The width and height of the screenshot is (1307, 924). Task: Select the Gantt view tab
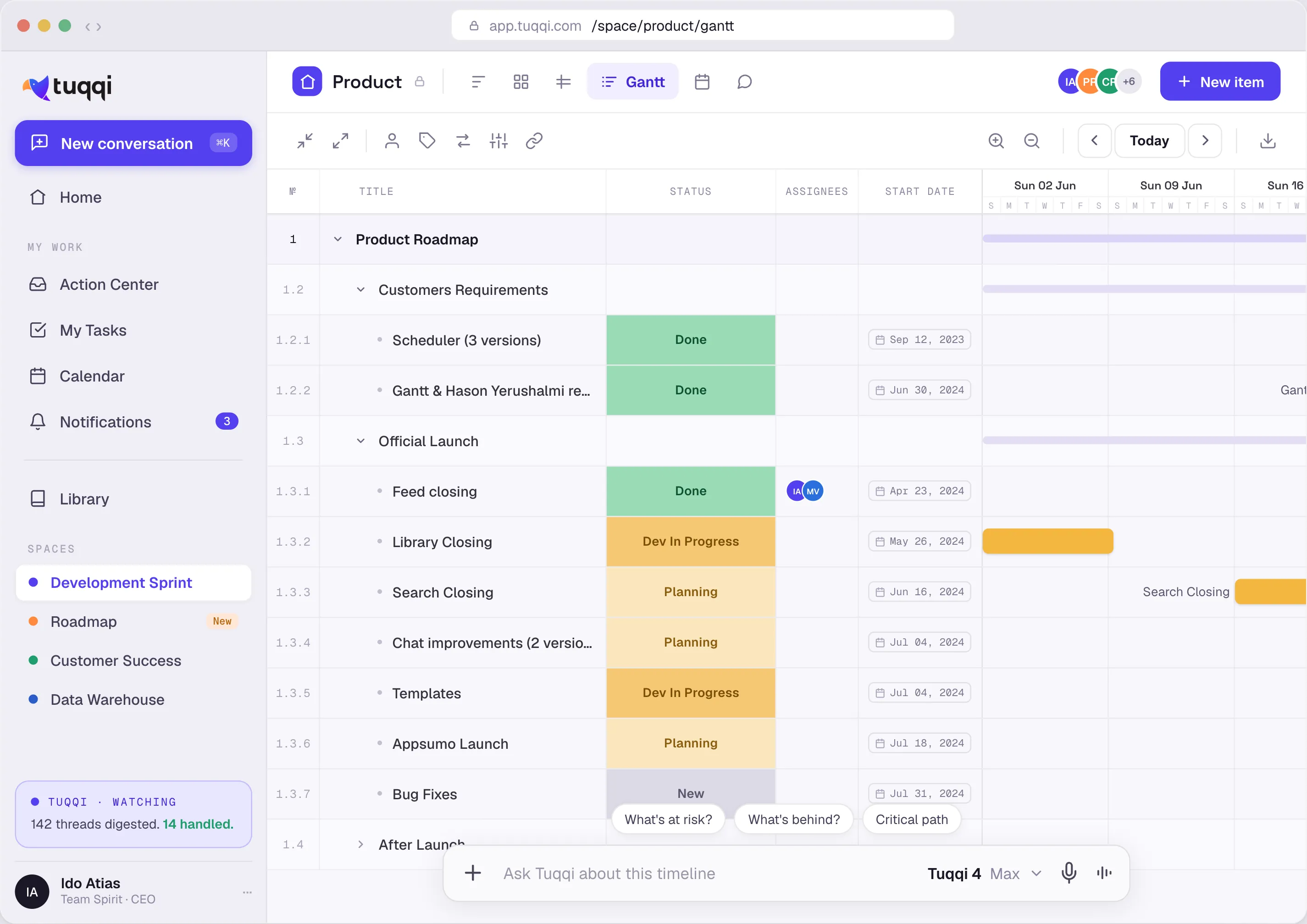pos(632,82)
